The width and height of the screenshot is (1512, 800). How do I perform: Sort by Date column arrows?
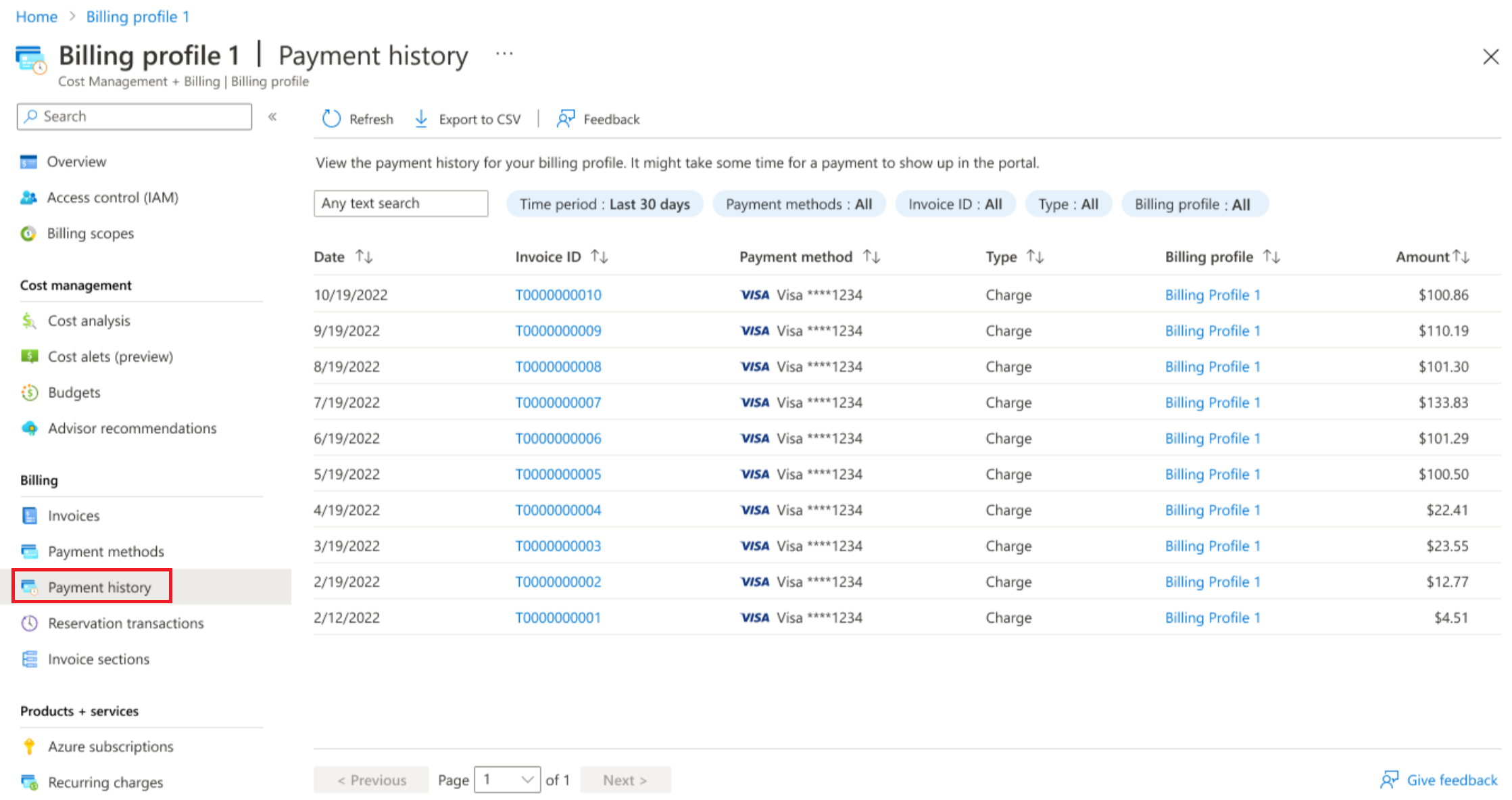click(x=364, y=256)
